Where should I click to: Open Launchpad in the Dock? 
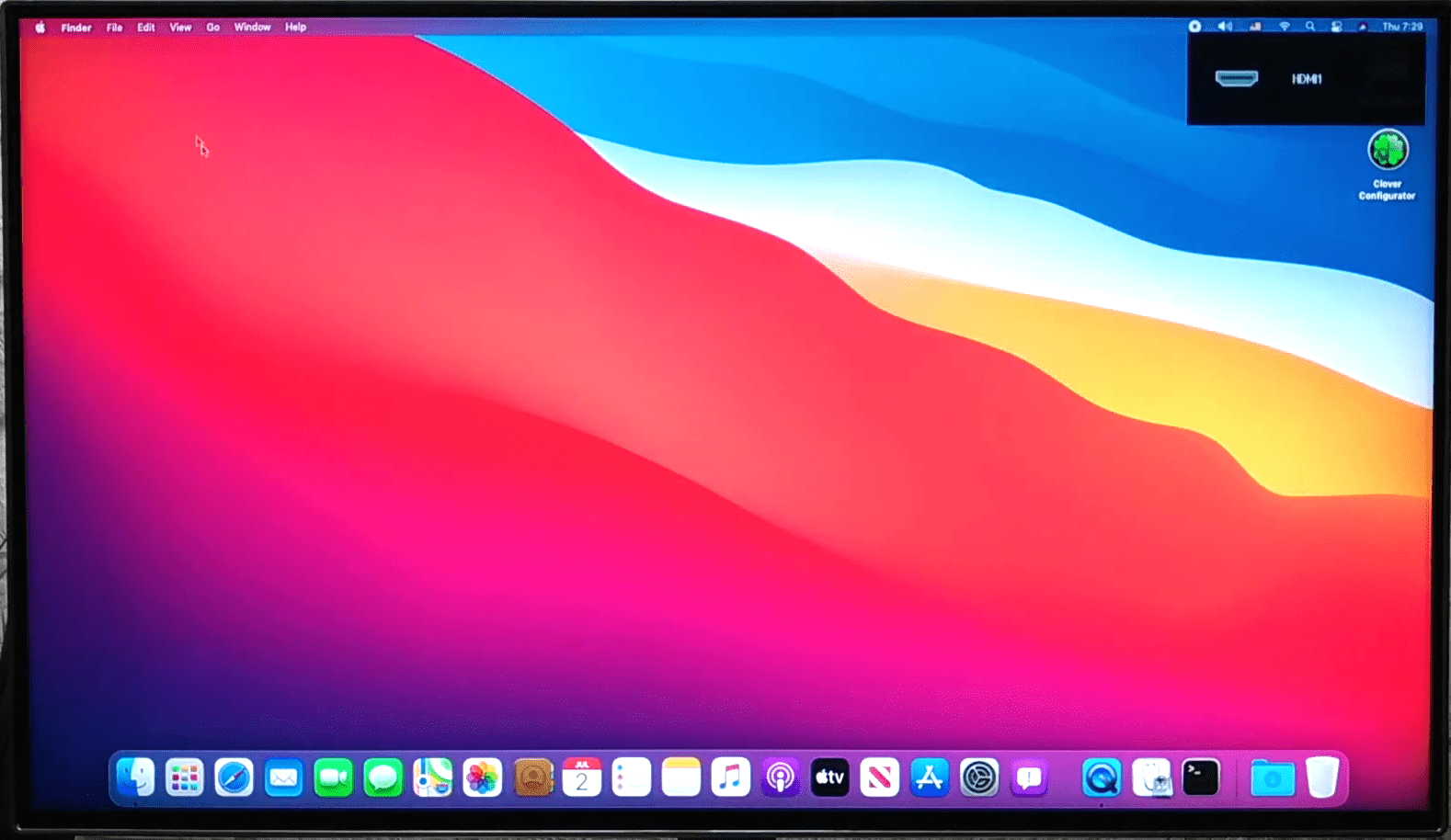pos(185,778)
